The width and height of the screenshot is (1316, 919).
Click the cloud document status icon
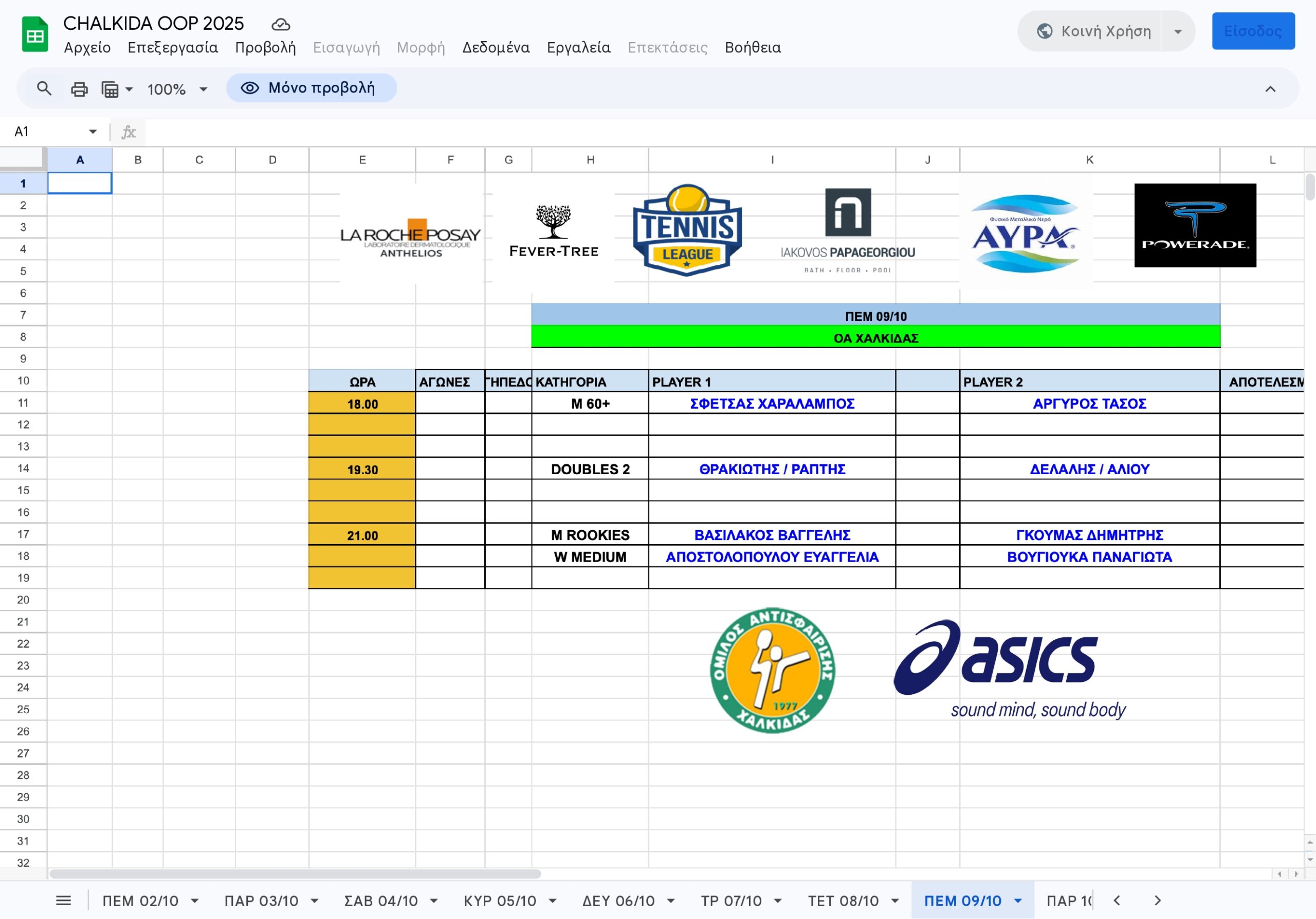point(280,25)
